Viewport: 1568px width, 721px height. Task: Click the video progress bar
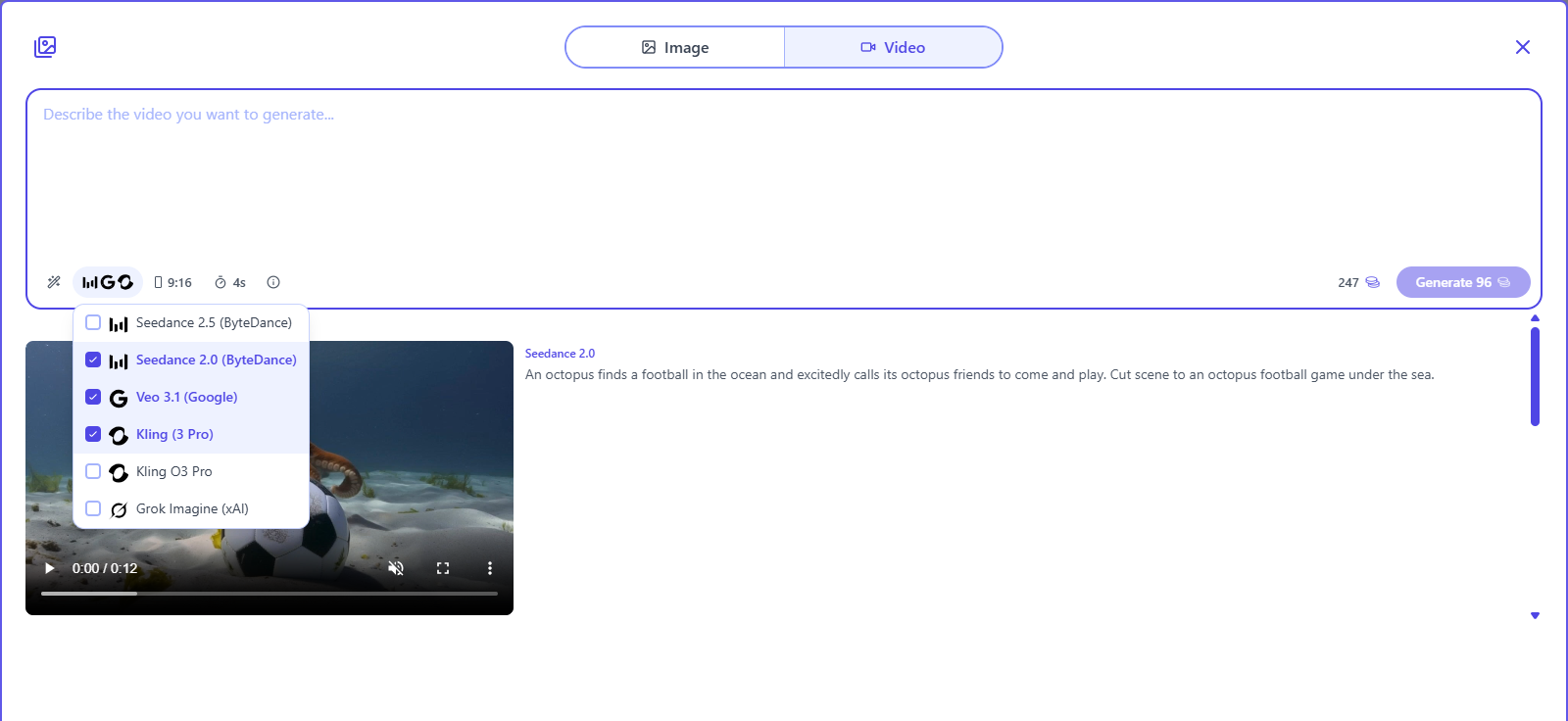click(x=269, y=594)
